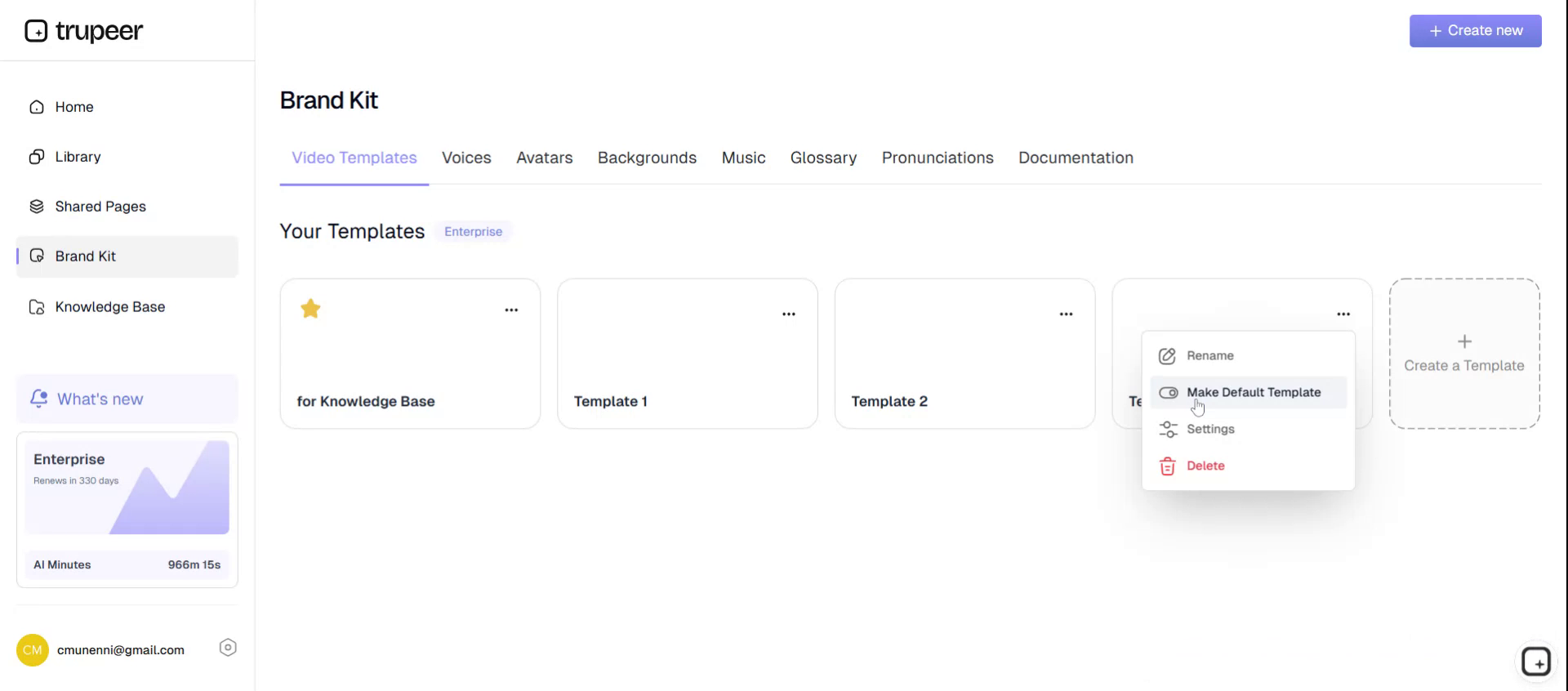The image size is (1568, 691).
Task: Open the Template 2 card
Action: 964,354
